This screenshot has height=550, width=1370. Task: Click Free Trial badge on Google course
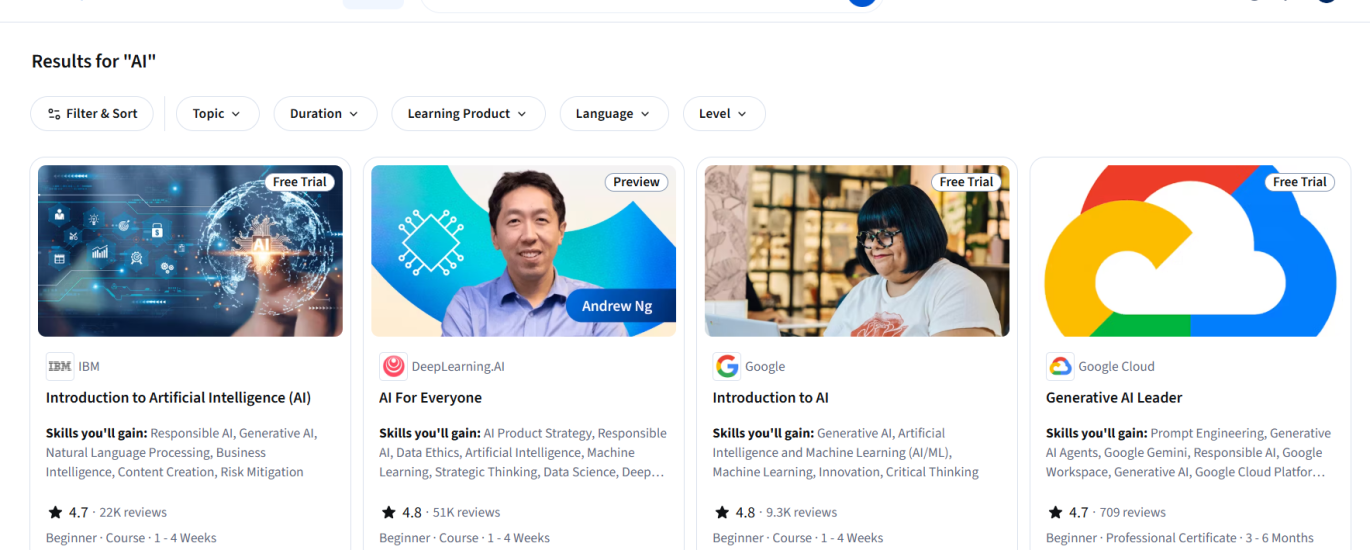[x=966, y=182]
